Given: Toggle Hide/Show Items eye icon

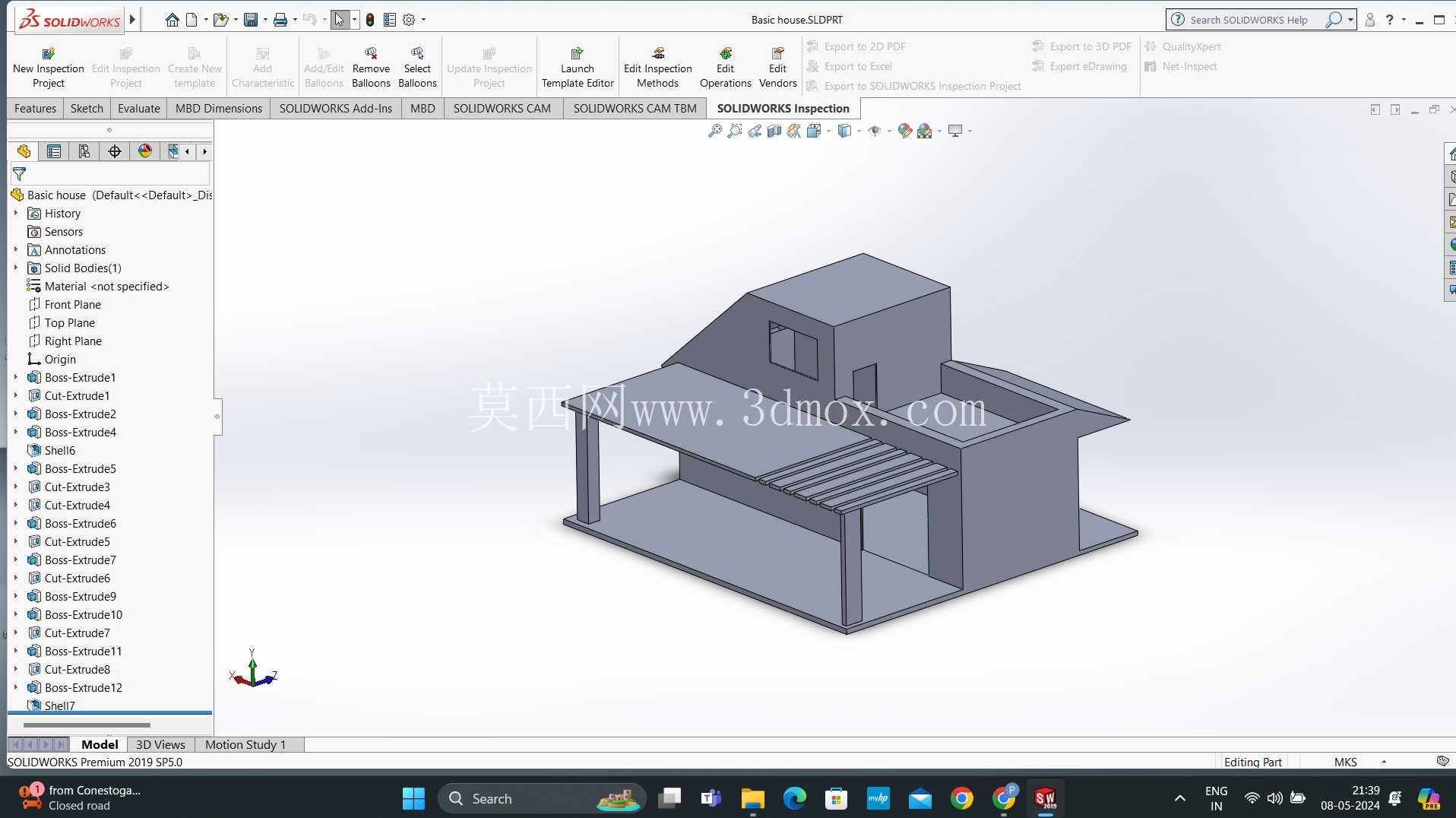Looking at the screenshot, I should [x=875, y=131].
